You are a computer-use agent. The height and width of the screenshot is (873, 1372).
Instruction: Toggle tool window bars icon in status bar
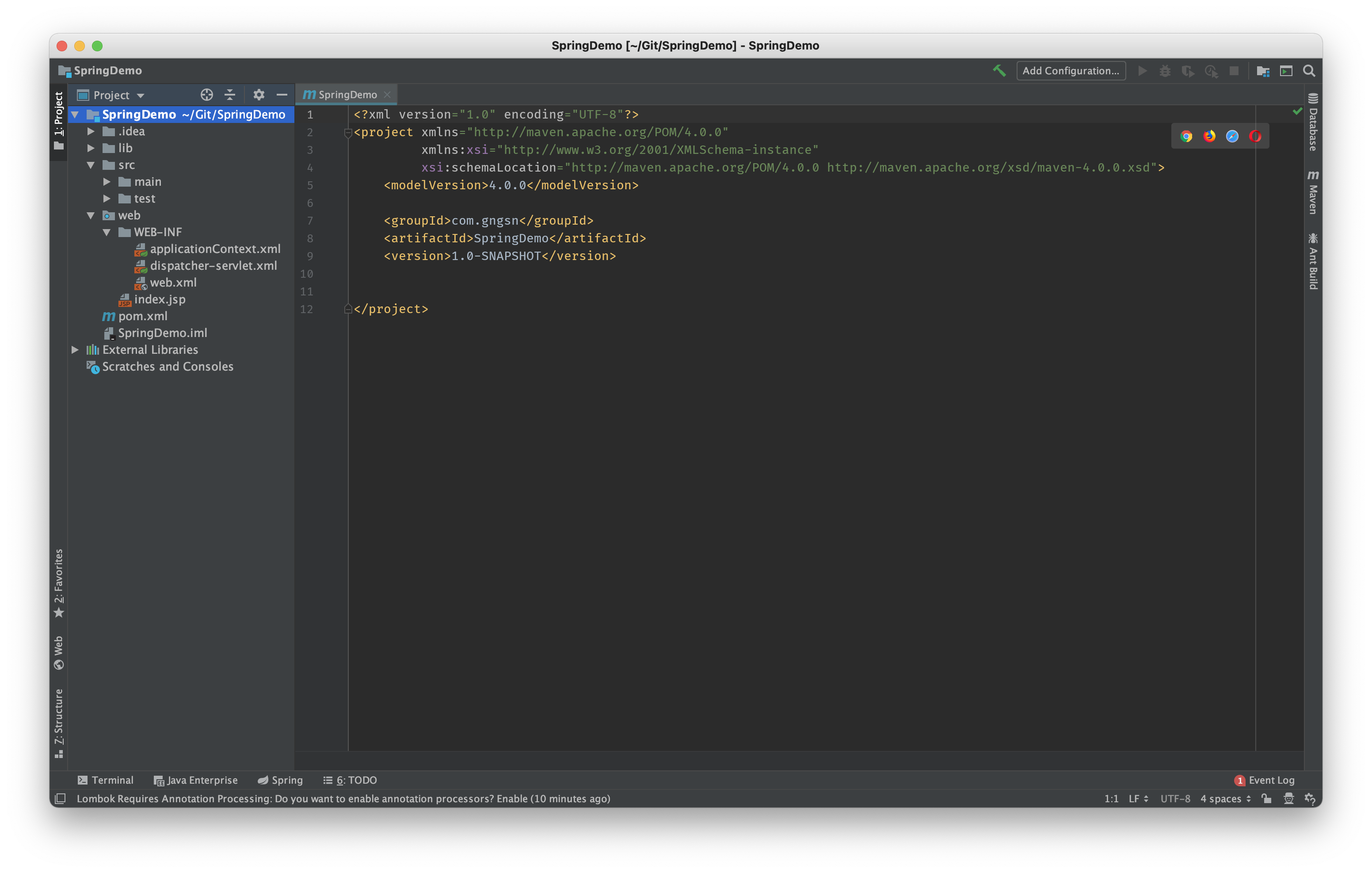coord(61,798)
